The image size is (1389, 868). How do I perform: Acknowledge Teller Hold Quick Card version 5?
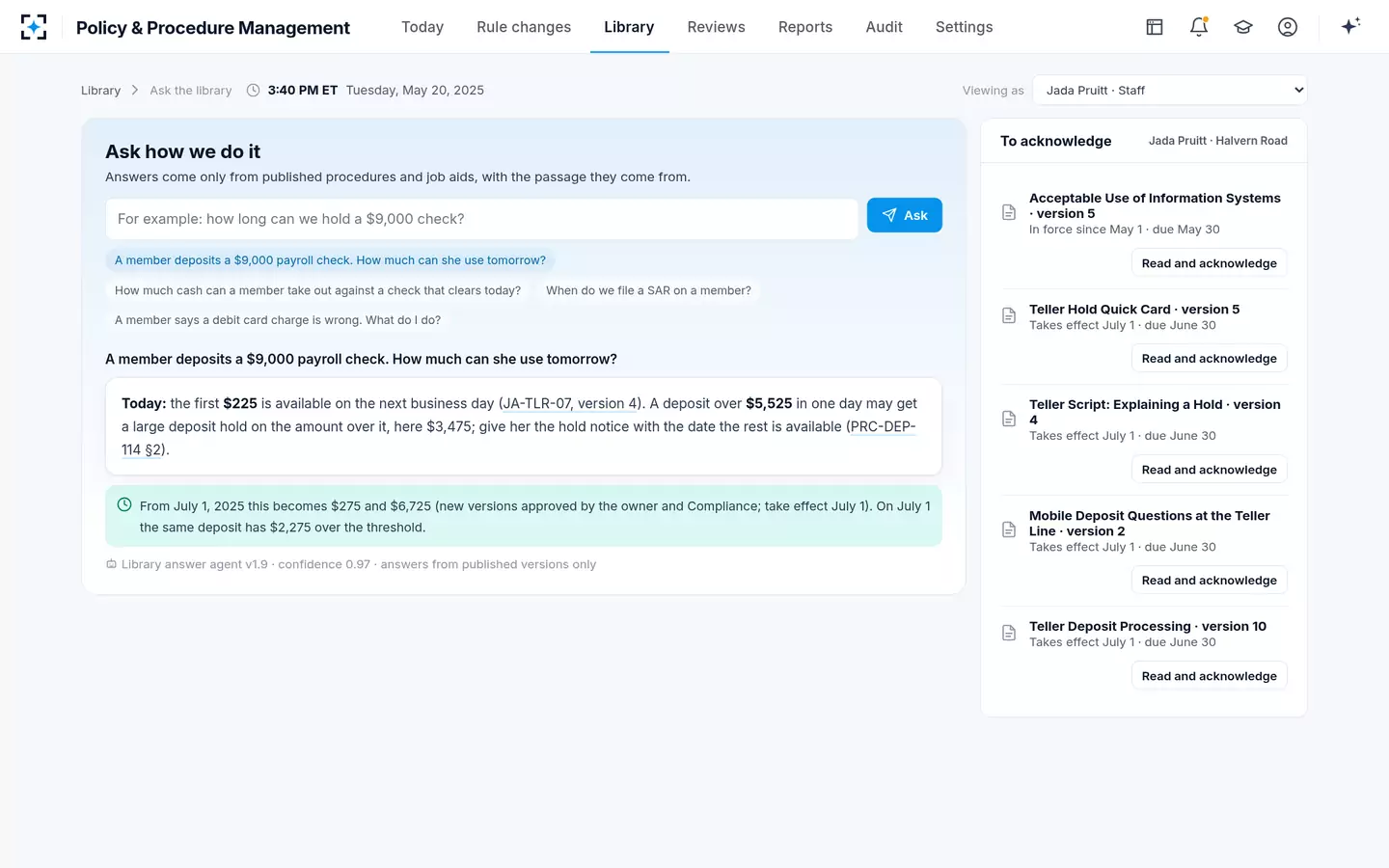point(1209,359)
